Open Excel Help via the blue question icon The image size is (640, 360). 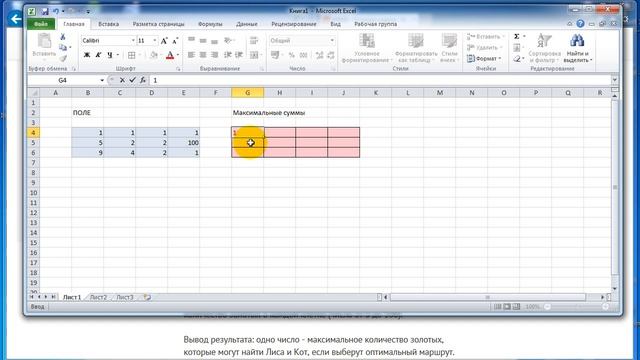(x=580, y=24)
